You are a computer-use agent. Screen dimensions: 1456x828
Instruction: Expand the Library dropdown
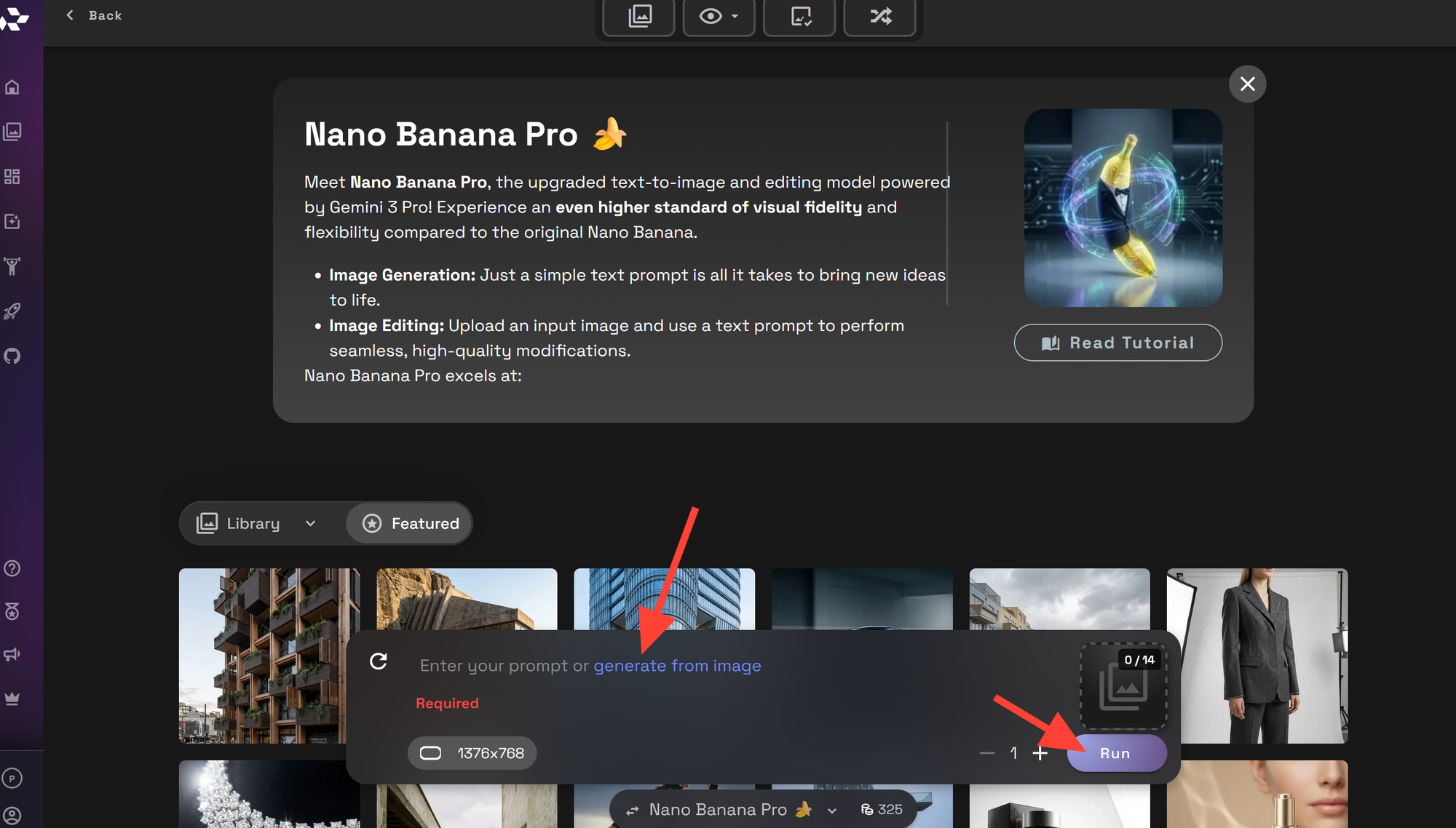coord(256,523)
